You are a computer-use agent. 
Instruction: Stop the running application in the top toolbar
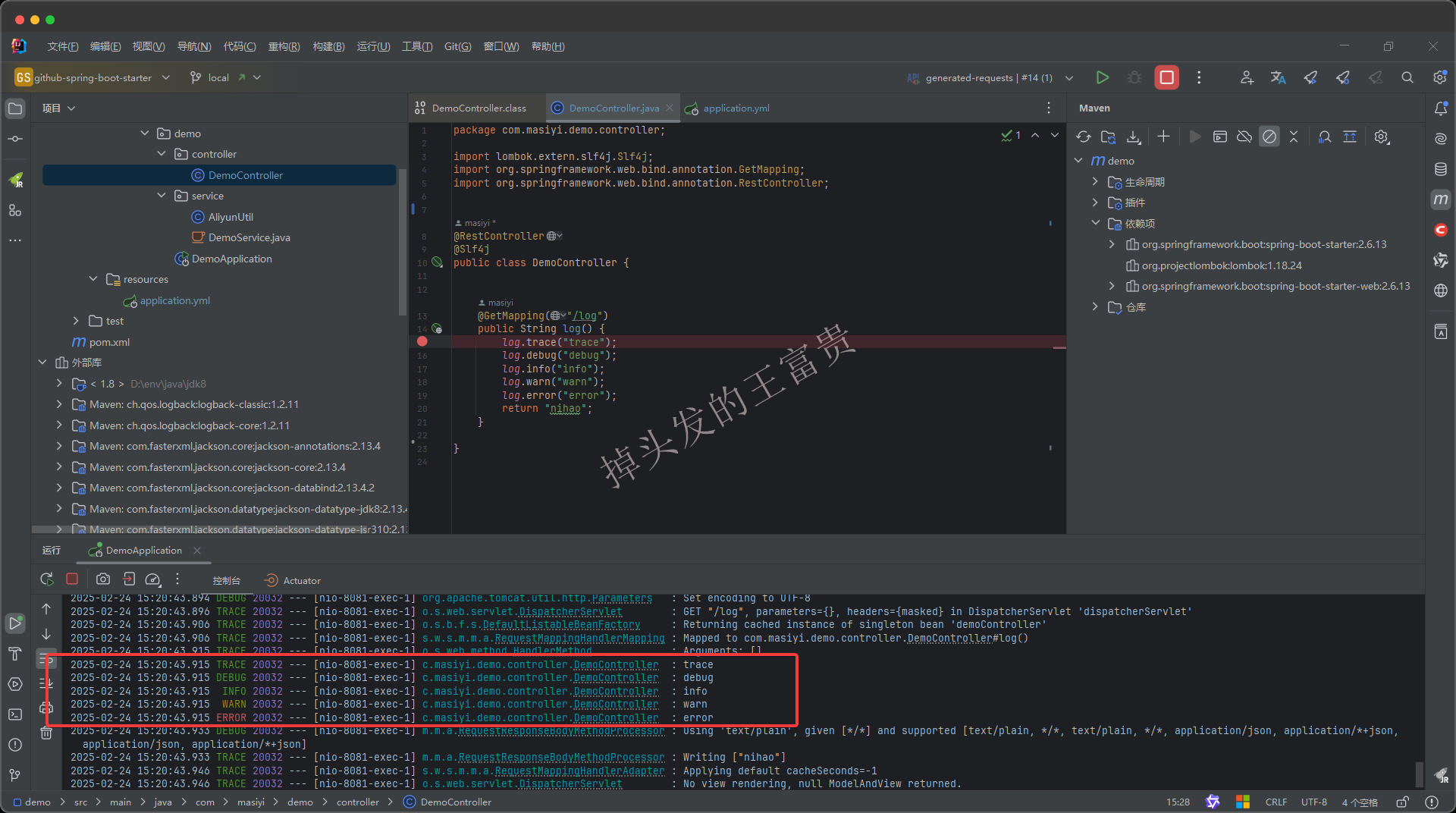coord(1166,77)
